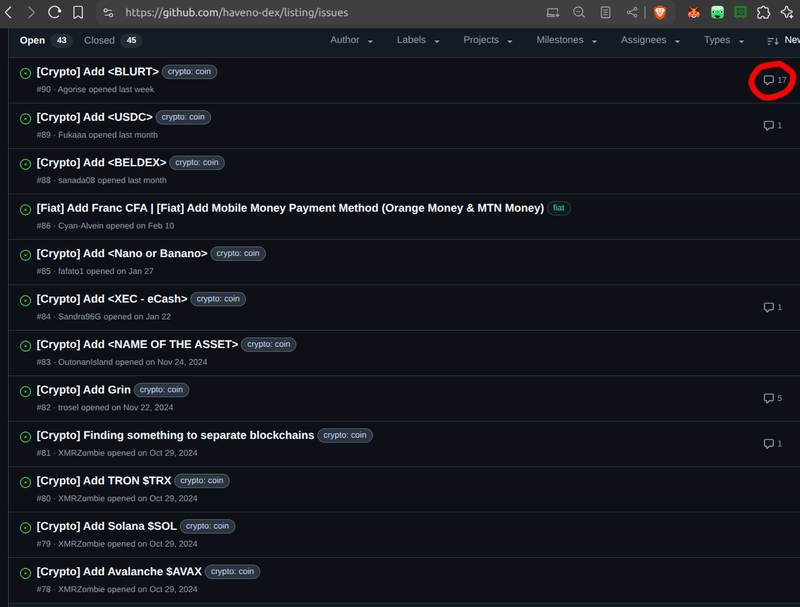Click crypto: coin label on Nano or Banano issue

coord(238,254)
